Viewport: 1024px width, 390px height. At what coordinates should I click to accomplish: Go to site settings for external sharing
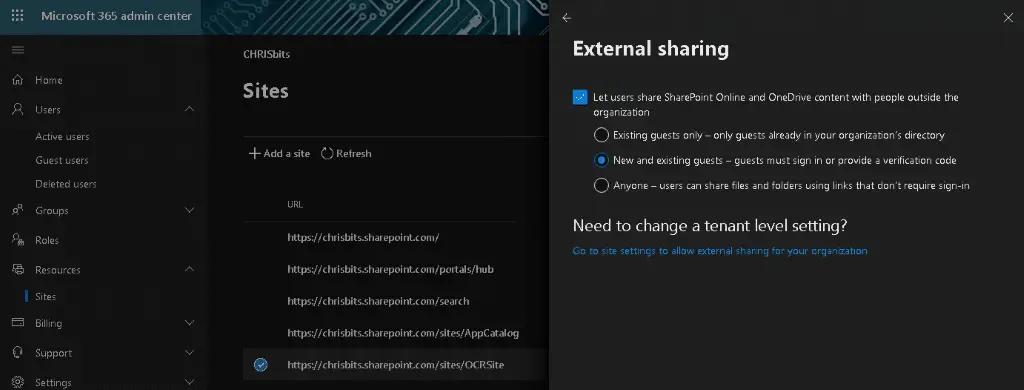click(x=720, y=251)
